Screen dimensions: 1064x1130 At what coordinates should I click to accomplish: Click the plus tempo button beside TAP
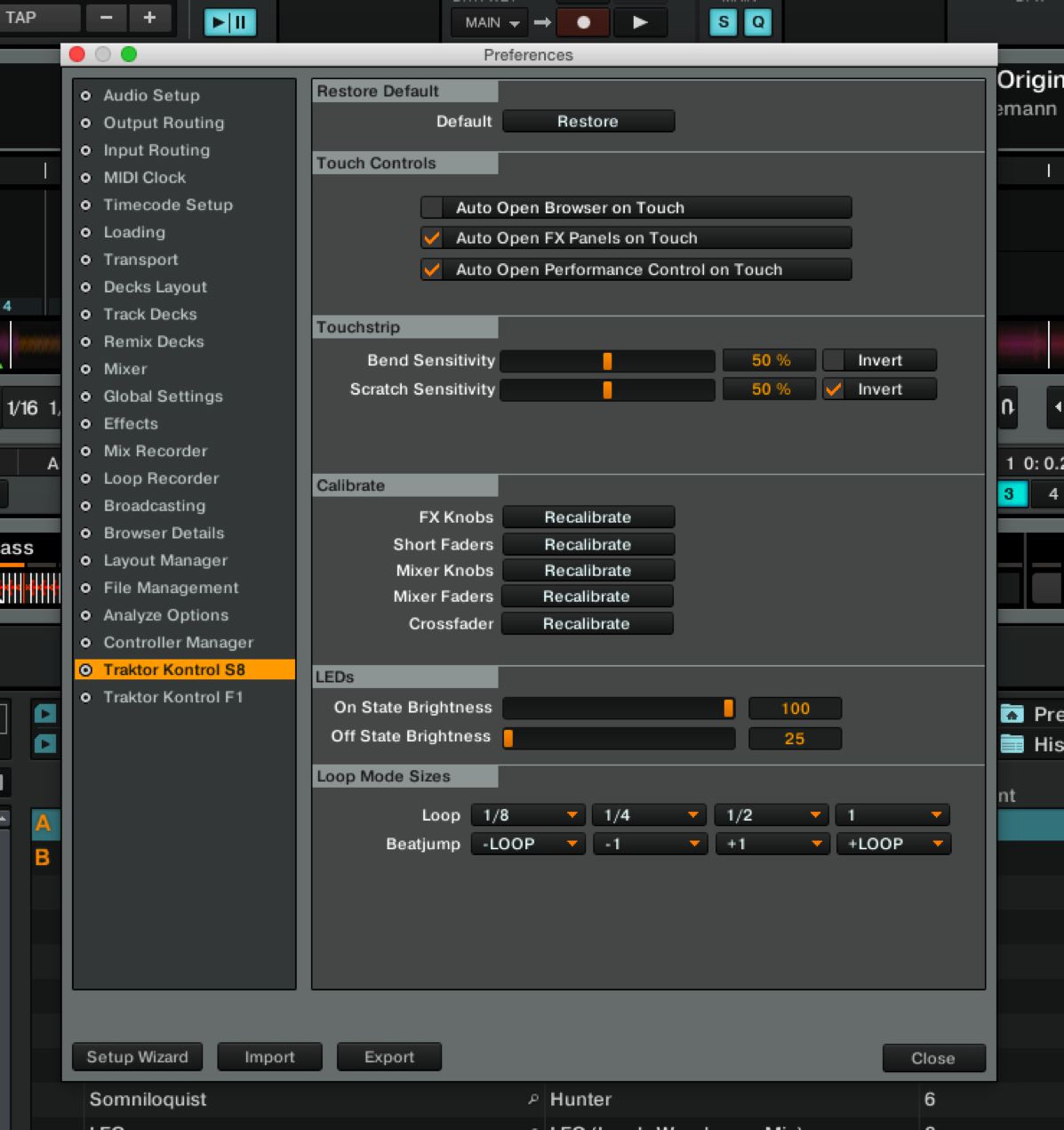click(149, 18)
